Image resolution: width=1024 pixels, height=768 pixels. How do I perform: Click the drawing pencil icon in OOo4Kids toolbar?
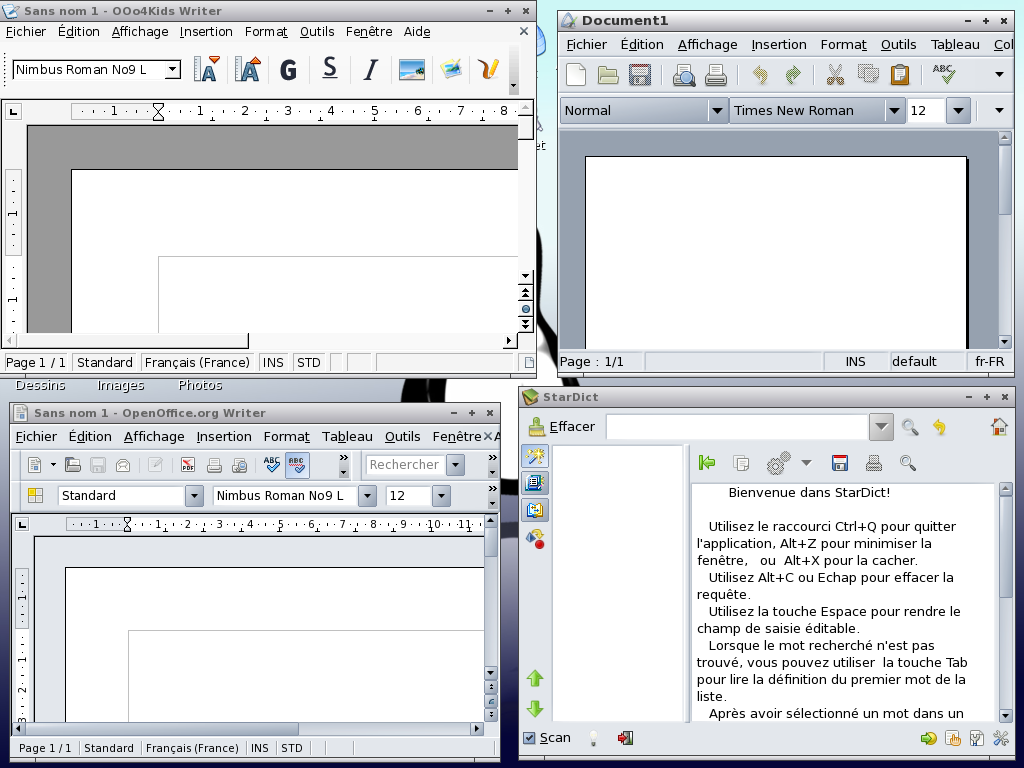[488, 69]
